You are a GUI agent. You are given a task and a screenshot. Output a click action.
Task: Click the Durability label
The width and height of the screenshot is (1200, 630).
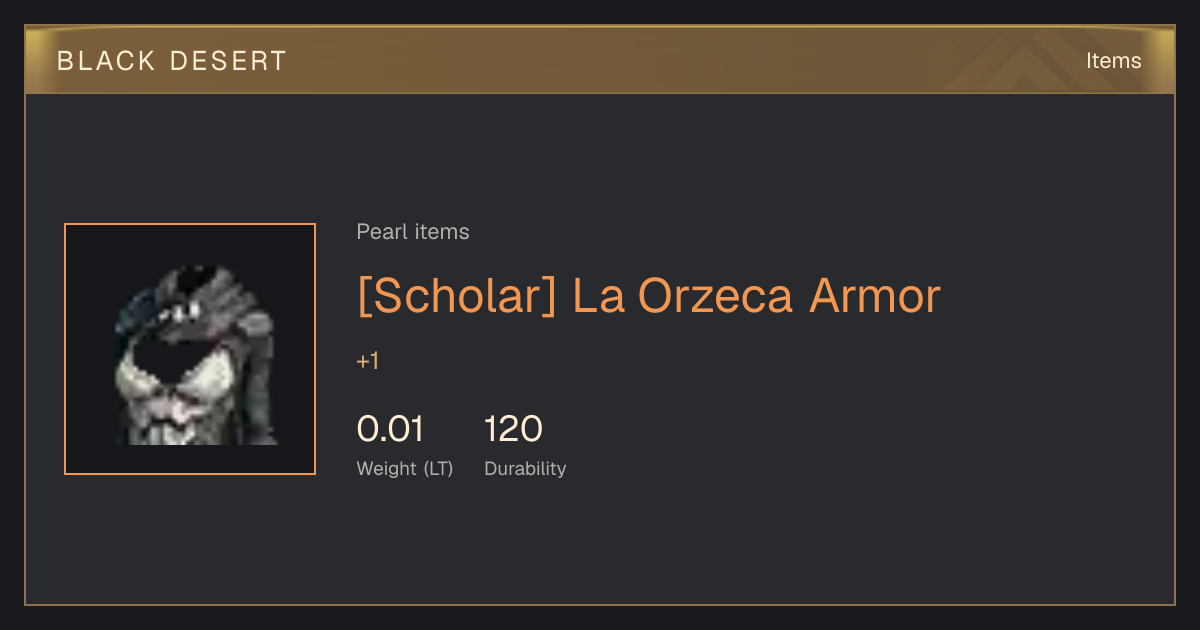[525, 469]
